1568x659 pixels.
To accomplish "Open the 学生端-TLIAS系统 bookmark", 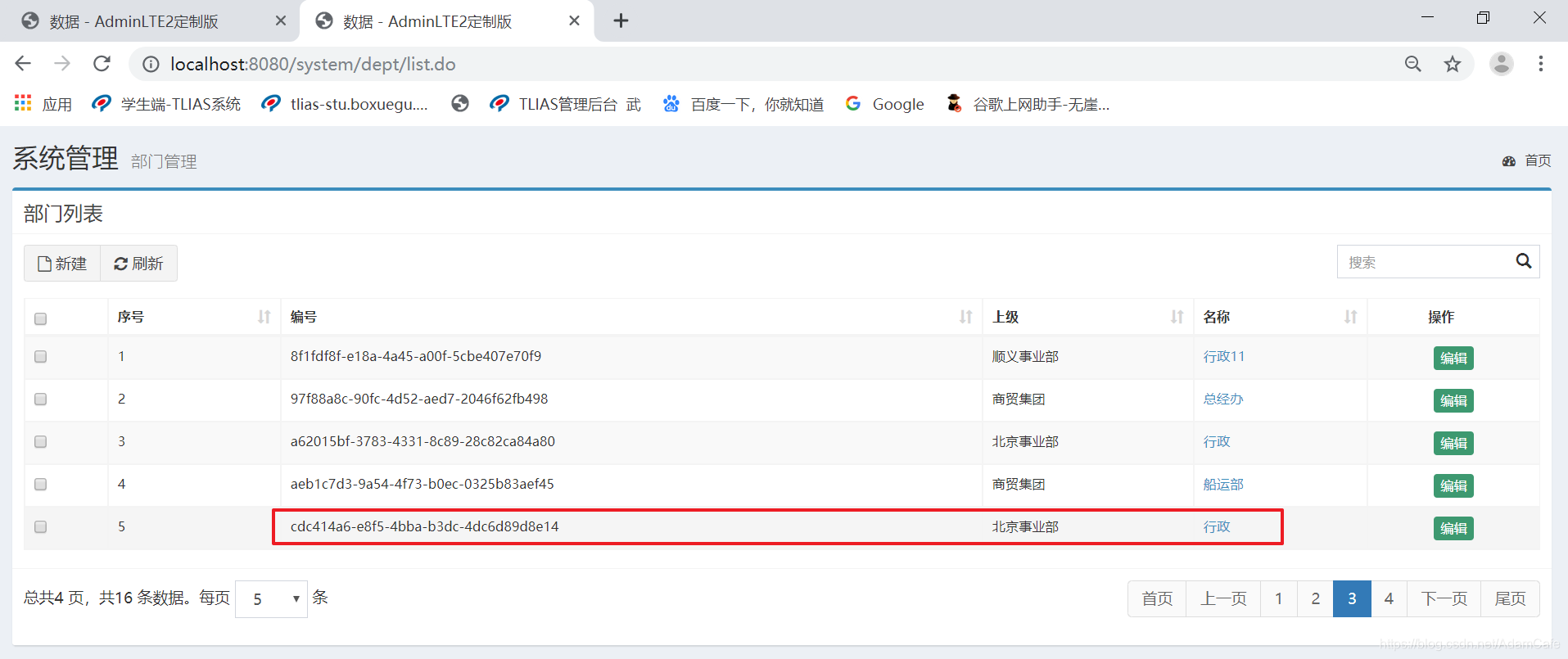I will pos(167,104).
